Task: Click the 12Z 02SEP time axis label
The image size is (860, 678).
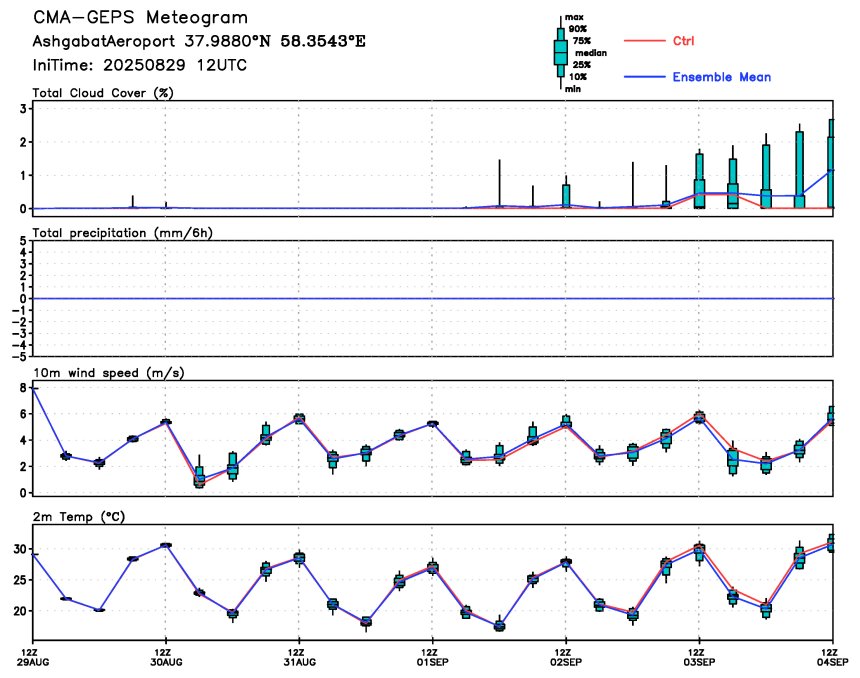Action: click(566, 657)
